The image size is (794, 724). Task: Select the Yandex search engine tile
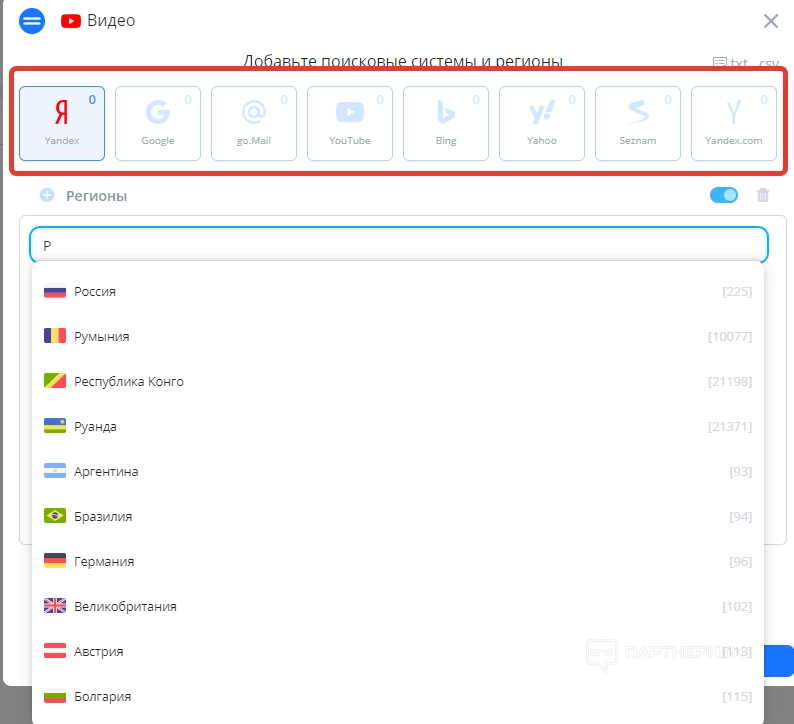click(x=62, y=124)
